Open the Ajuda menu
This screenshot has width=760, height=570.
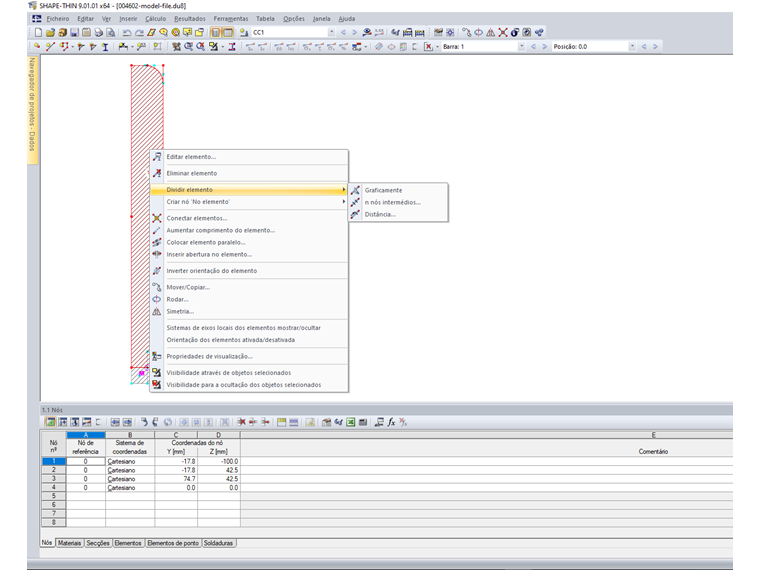click(347, 18)
